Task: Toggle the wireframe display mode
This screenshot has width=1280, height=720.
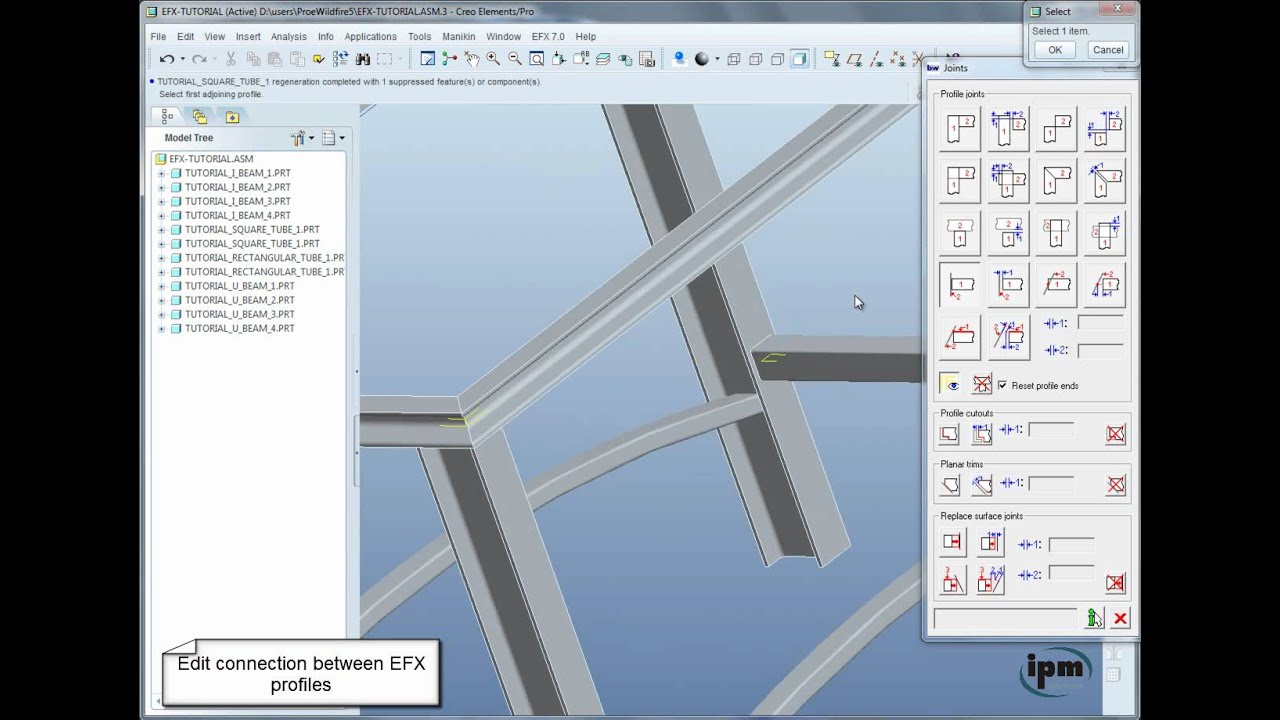Action: coord(733,59)
